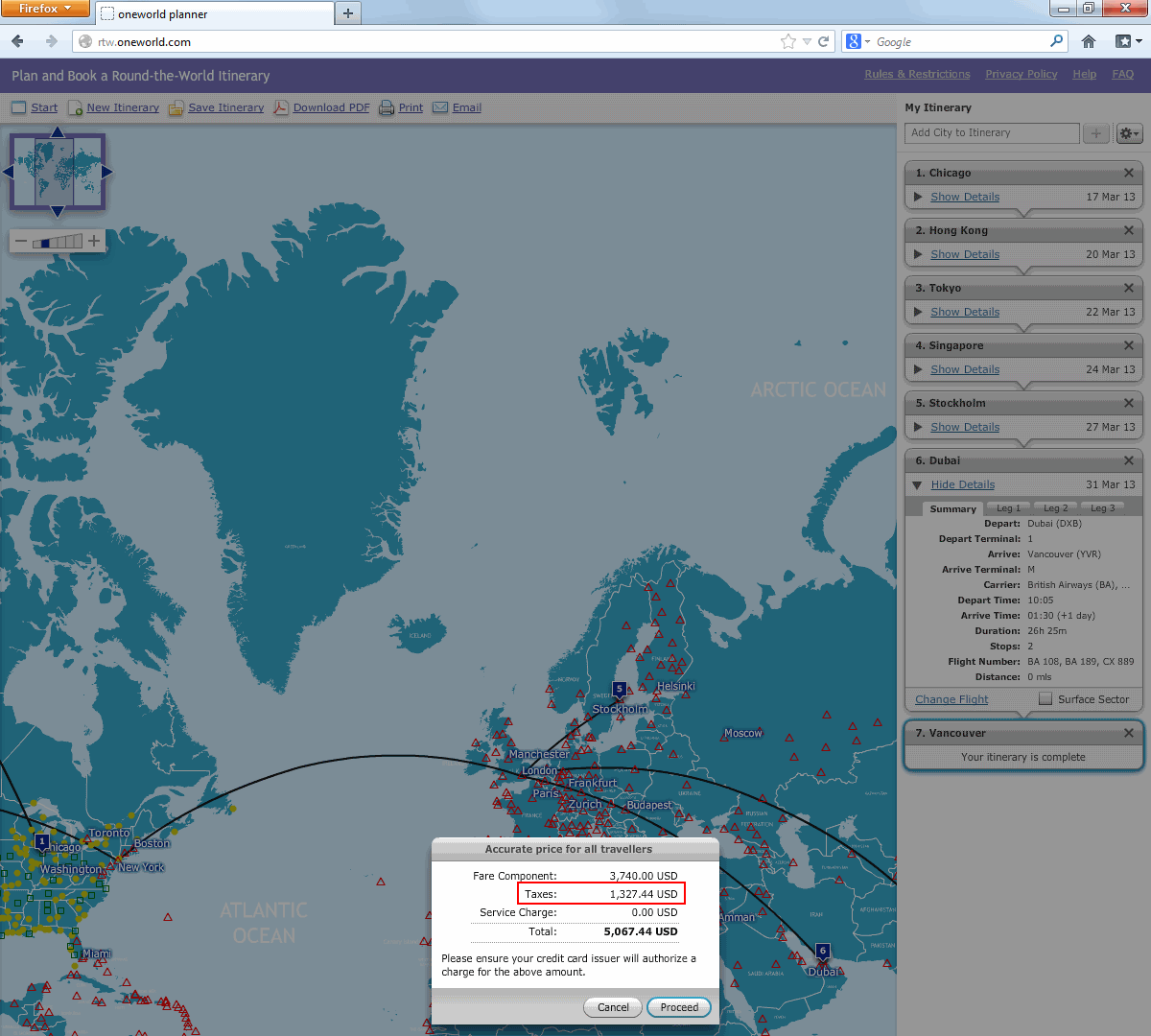Click the Email envelope icon
Image resolution: width=1151 pixels, height=1036 pixels.
tap(440, 107)
